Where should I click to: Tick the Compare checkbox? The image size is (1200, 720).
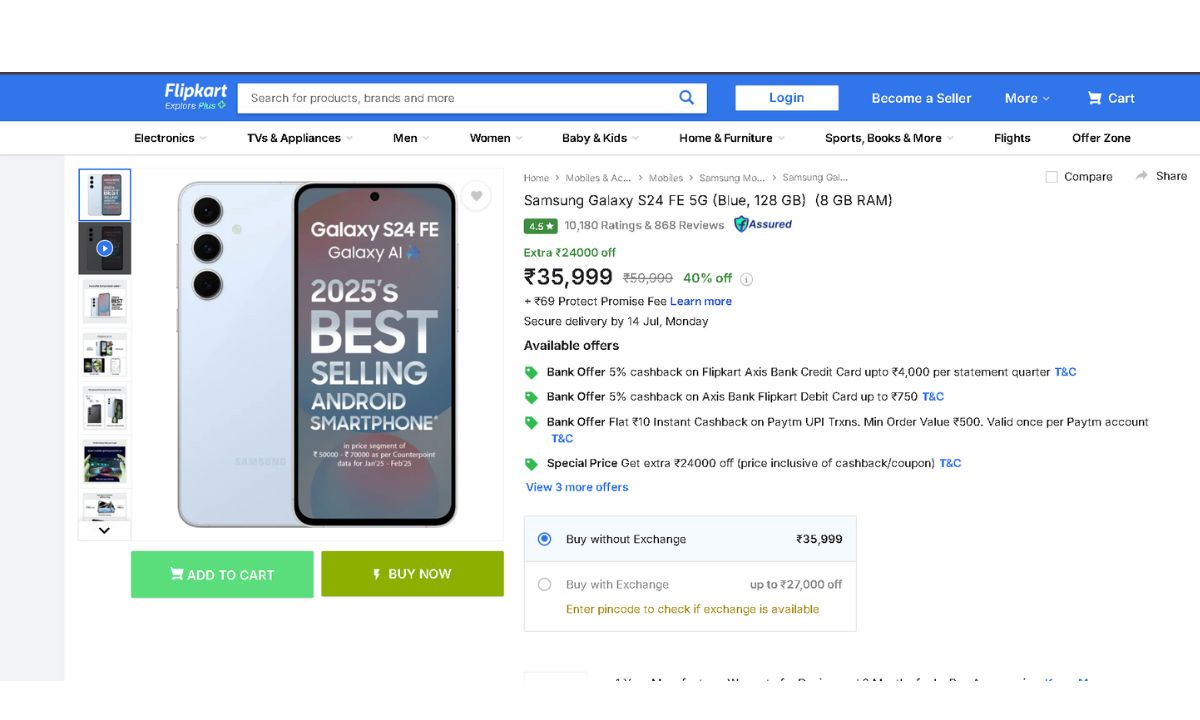[1051, 177]
